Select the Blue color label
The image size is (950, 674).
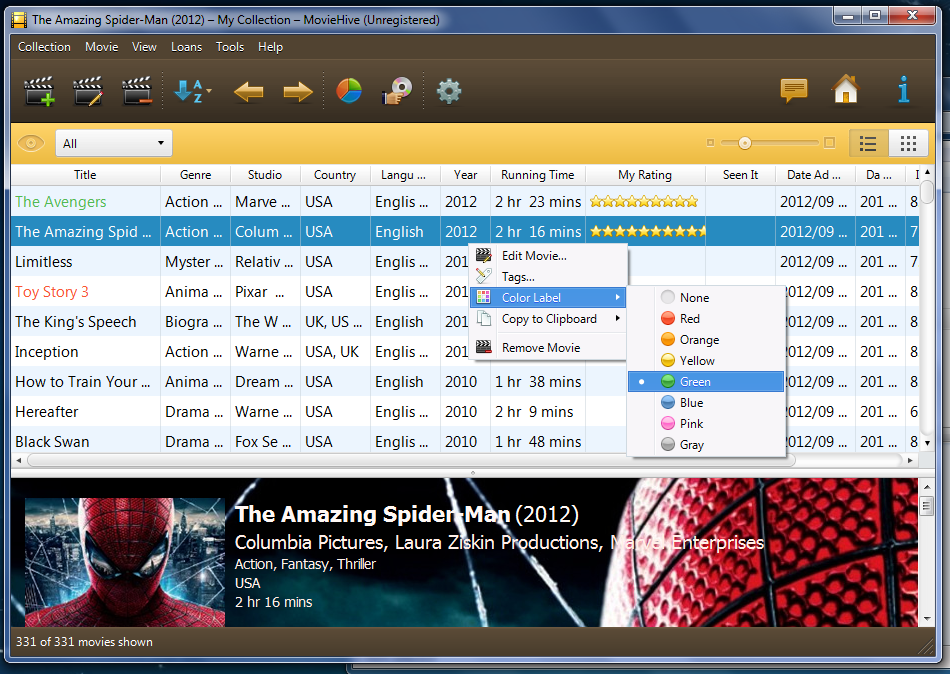[x=706, y=402]
